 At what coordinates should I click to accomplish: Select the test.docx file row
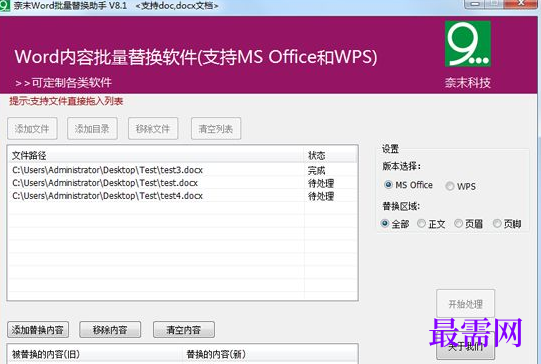coord(183,183)
